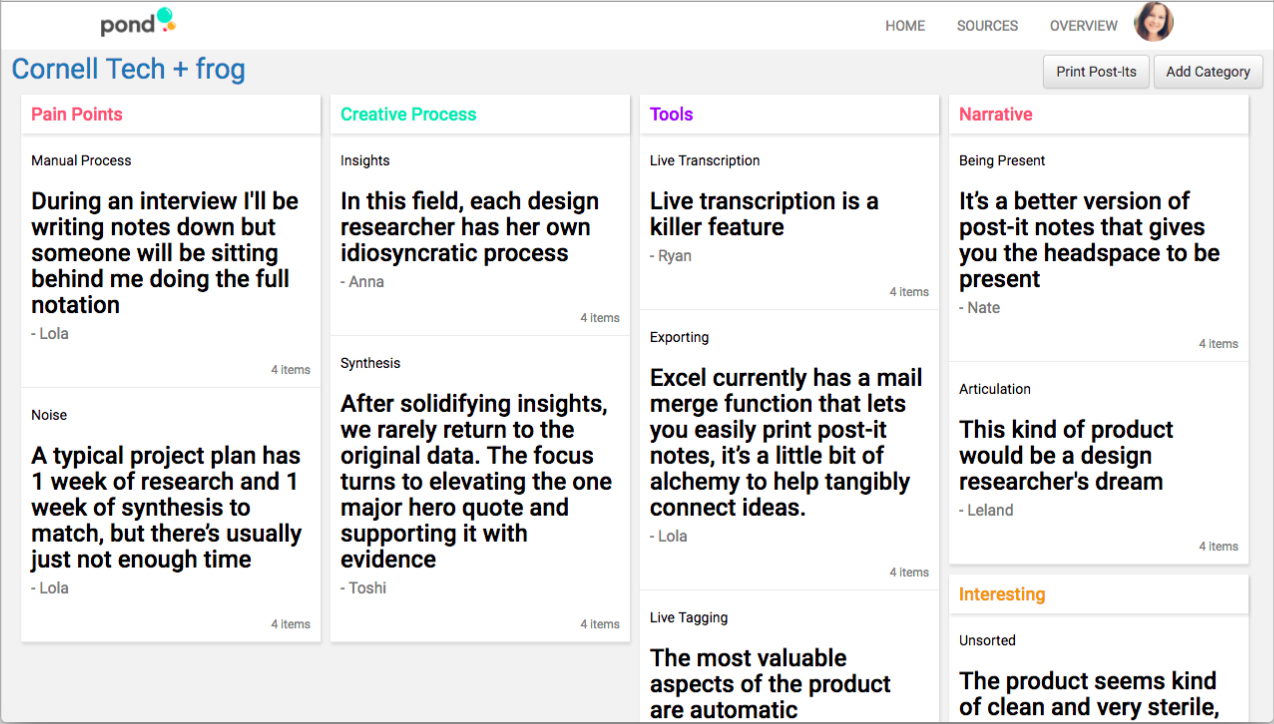Go to the HOME page
Image resolution: width=1274 pixels, height=724 pixels.
tap(905, 26)
